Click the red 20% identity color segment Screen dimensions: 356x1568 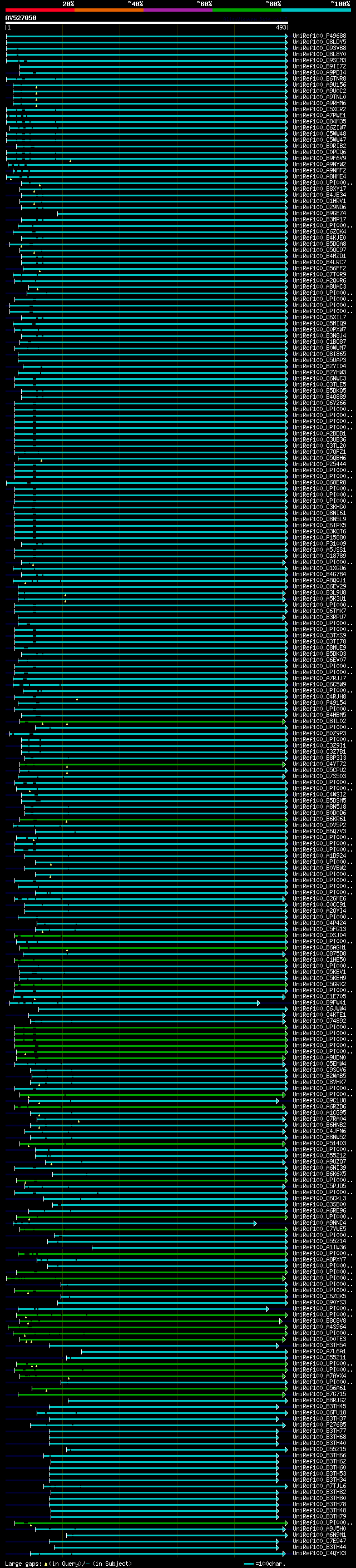pyautogui.click(x=40, y=10)
